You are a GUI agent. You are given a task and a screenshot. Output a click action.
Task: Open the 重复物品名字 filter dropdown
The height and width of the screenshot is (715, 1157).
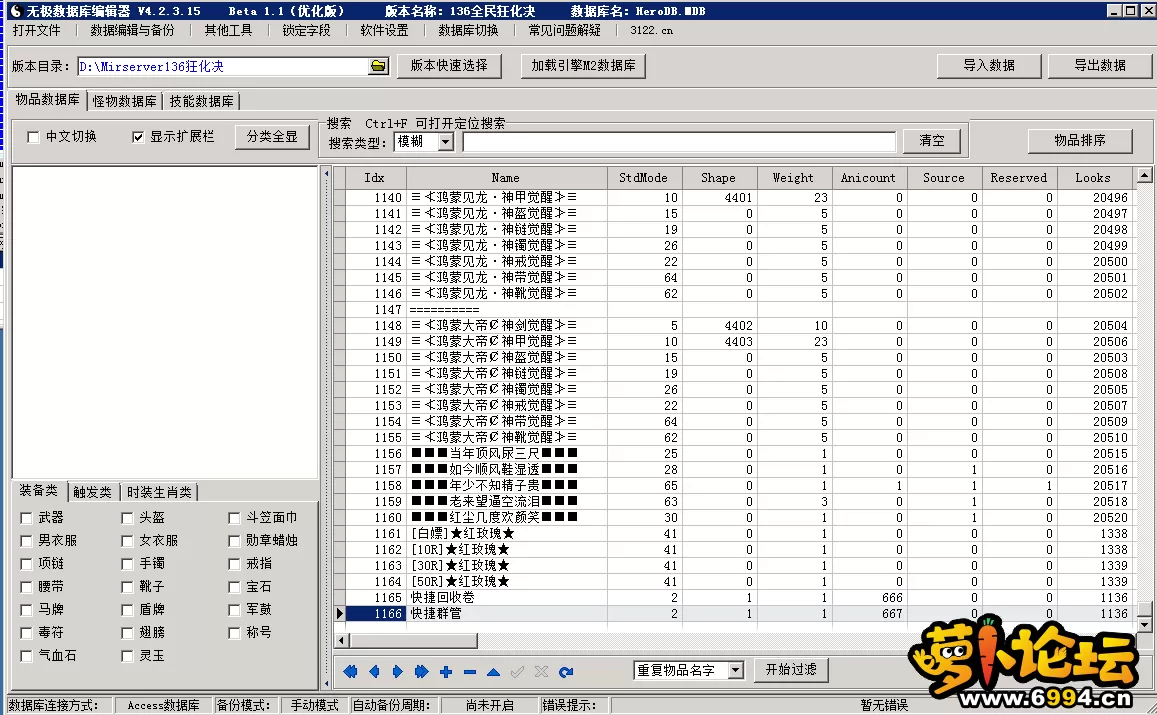click(736, 670)
